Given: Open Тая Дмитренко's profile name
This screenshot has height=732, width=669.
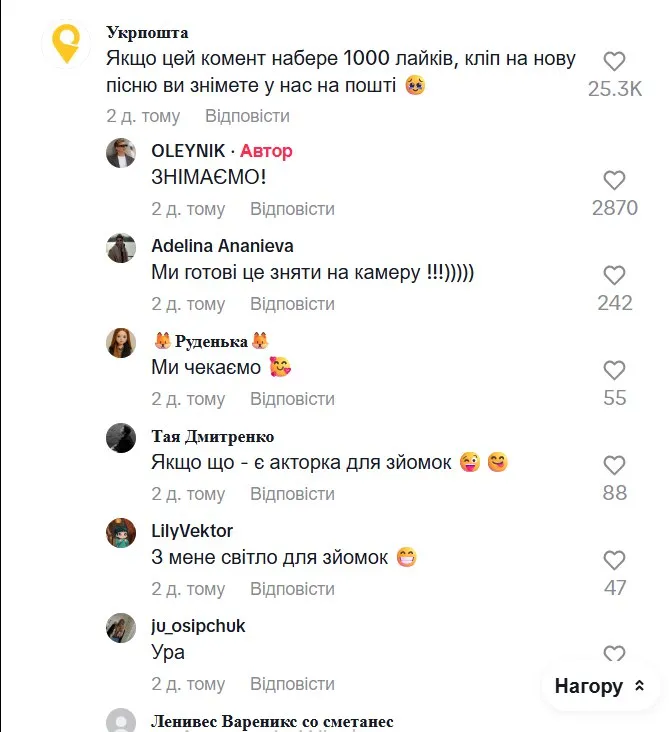Looking at the screenshot, I should [x=213, y=436].
